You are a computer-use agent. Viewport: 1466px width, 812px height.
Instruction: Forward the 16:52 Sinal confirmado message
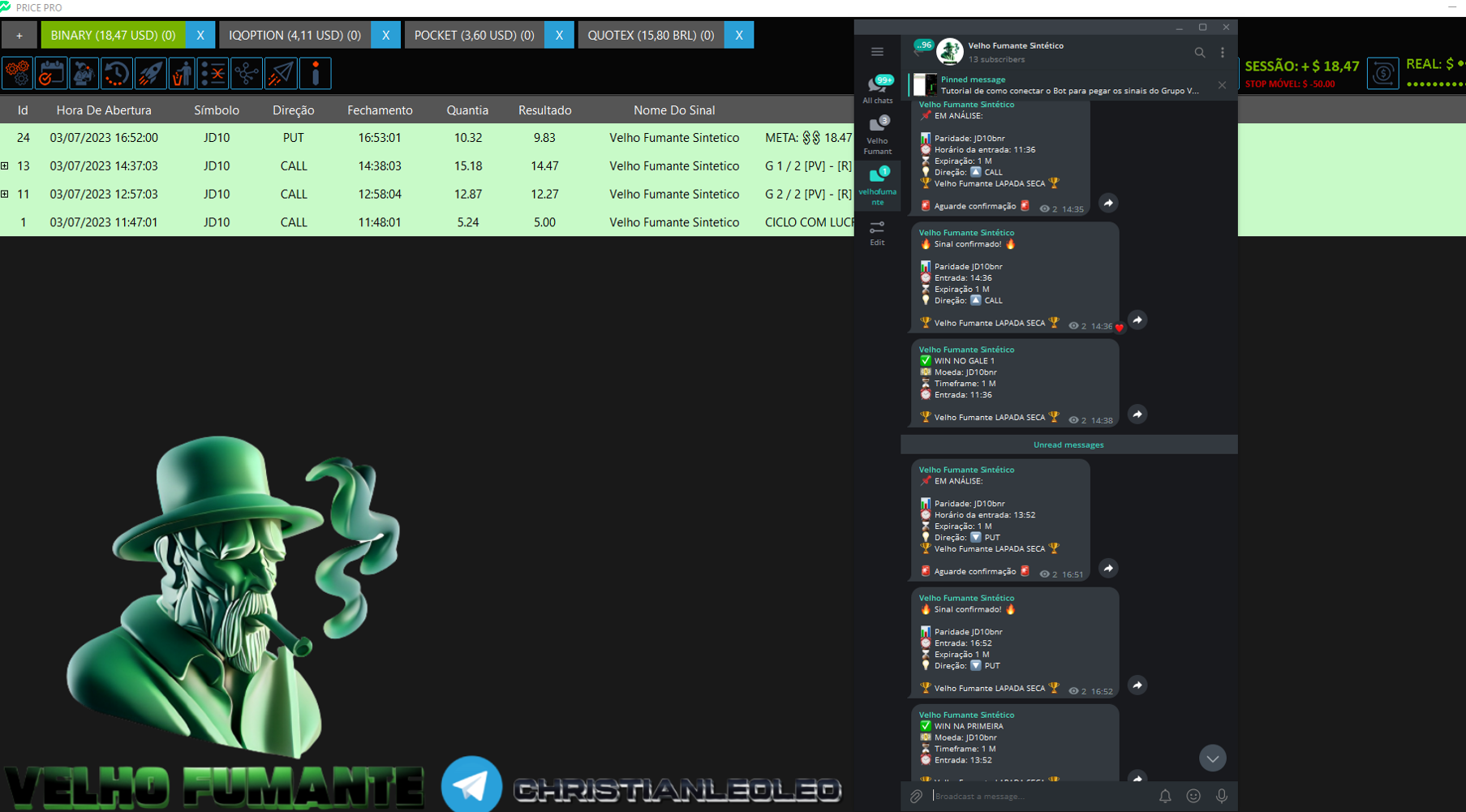(x=1137, y=685)
